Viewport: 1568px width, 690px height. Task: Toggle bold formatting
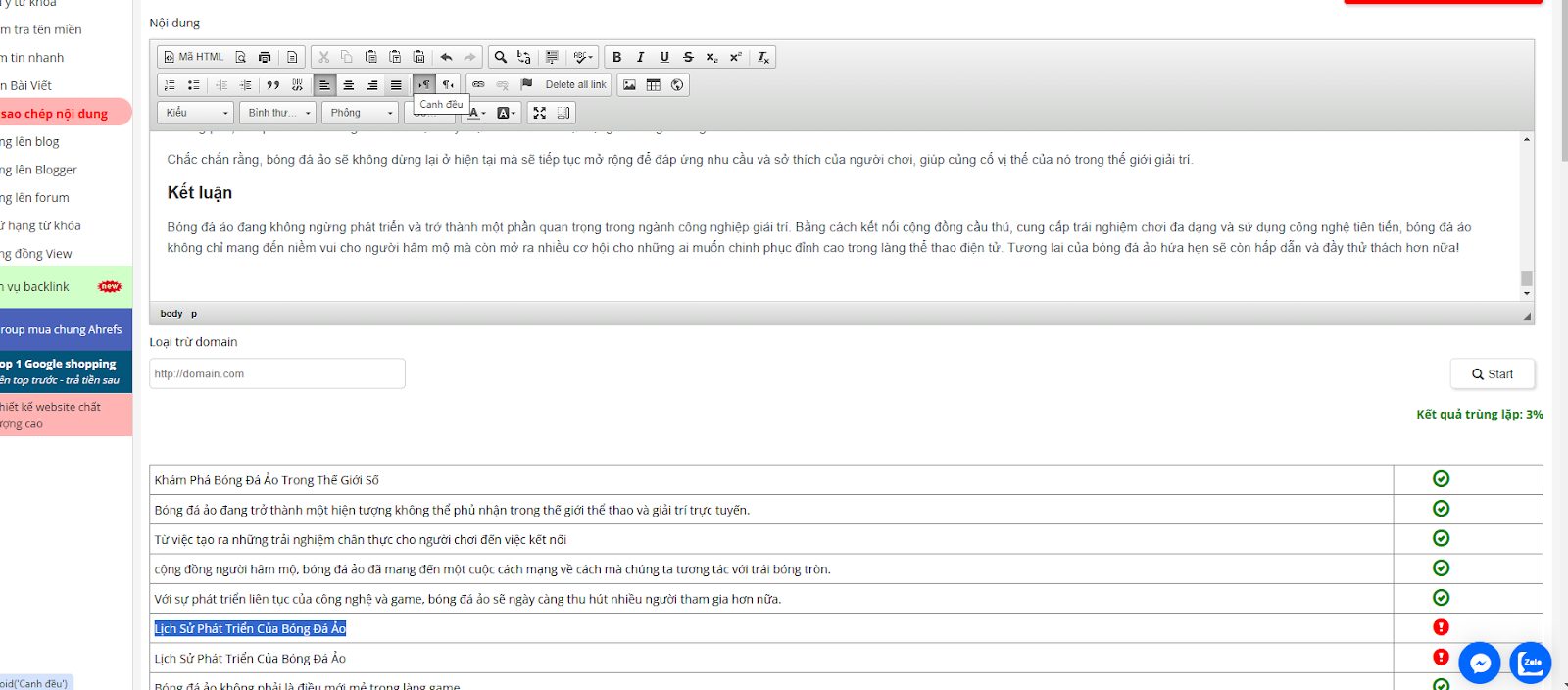pos(617,57)
